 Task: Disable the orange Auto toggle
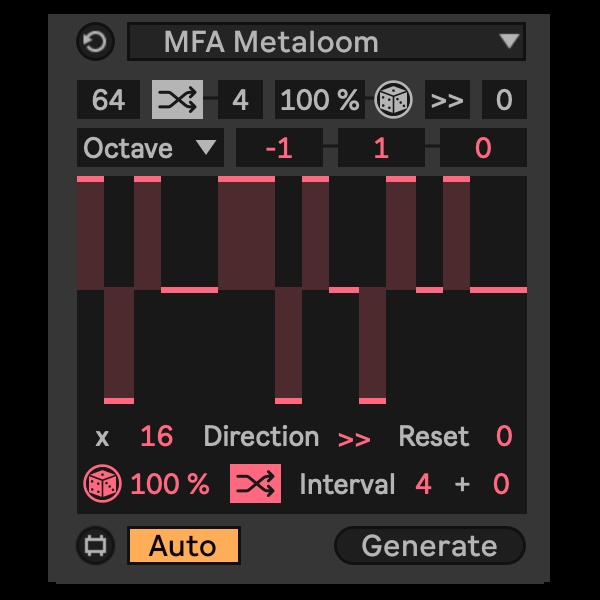point(183,546)
